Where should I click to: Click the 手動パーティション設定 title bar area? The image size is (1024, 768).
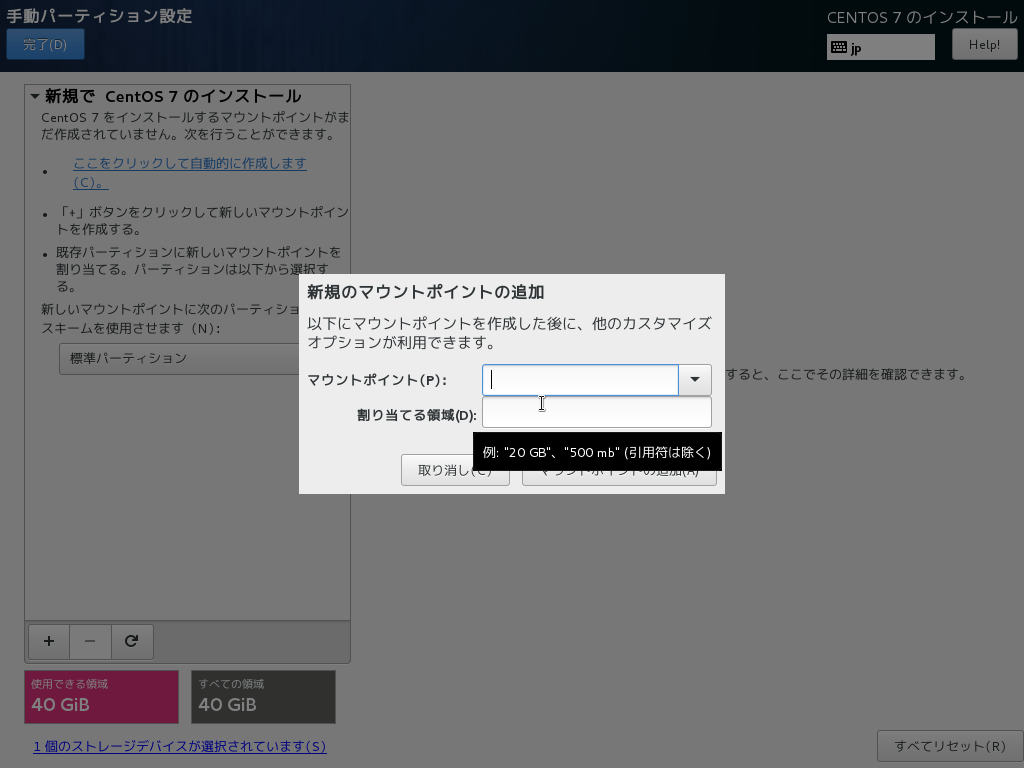(96, 16)
